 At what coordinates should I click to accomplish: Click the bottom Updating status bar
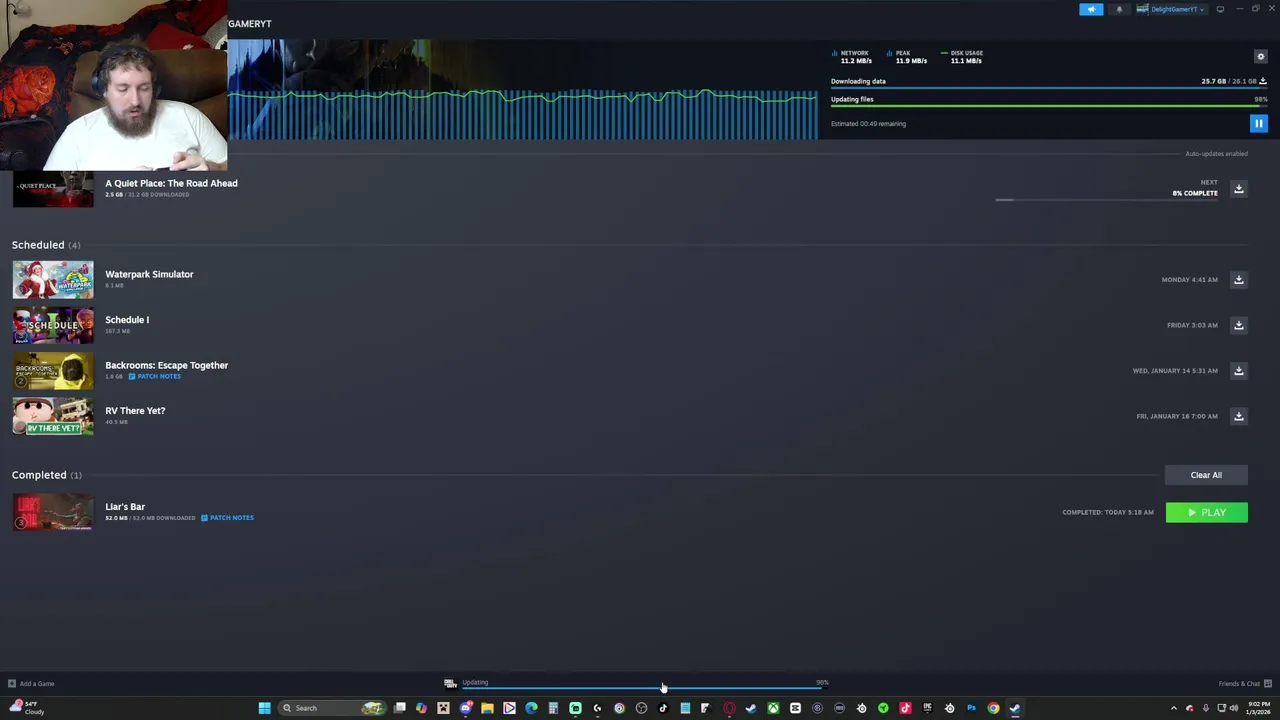[637, 684]
